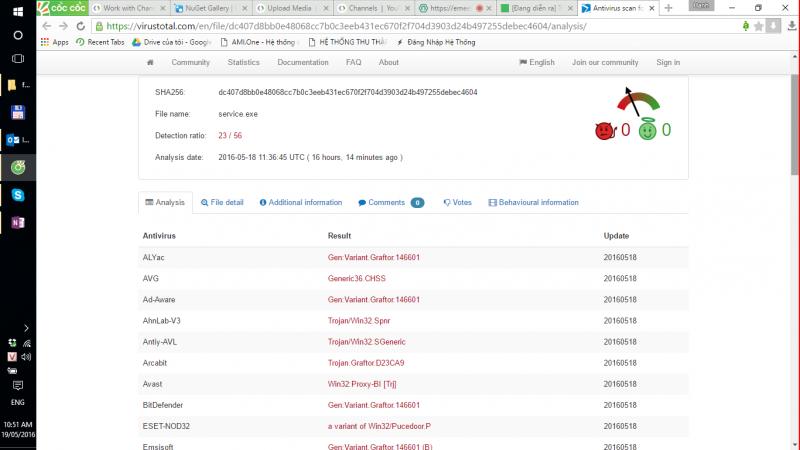
Task: Click the ESET-NOD32 result Win32/Pucedoor.P
Action: (379, 426)
